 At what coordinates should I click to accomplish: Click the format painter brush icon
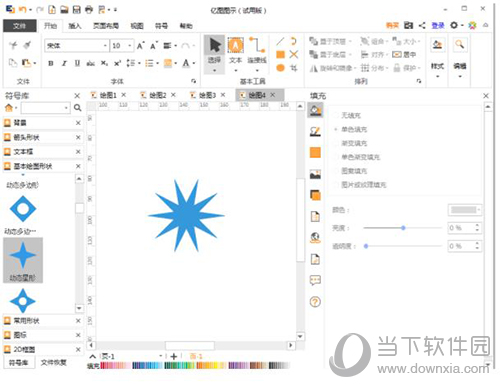coord(27,45)
